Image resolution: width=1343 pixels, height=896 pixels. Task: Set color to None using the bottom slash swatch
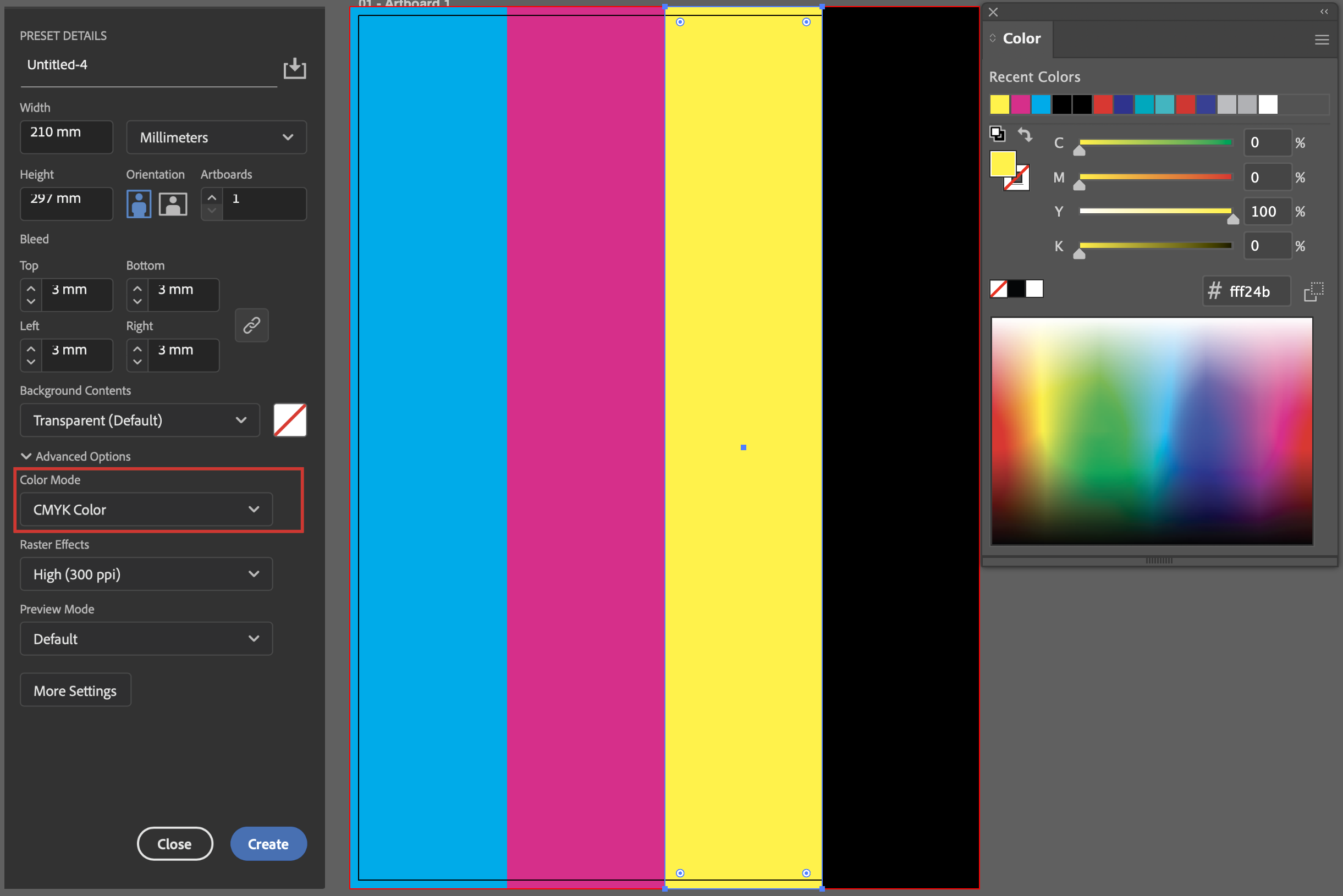(999, 289)
